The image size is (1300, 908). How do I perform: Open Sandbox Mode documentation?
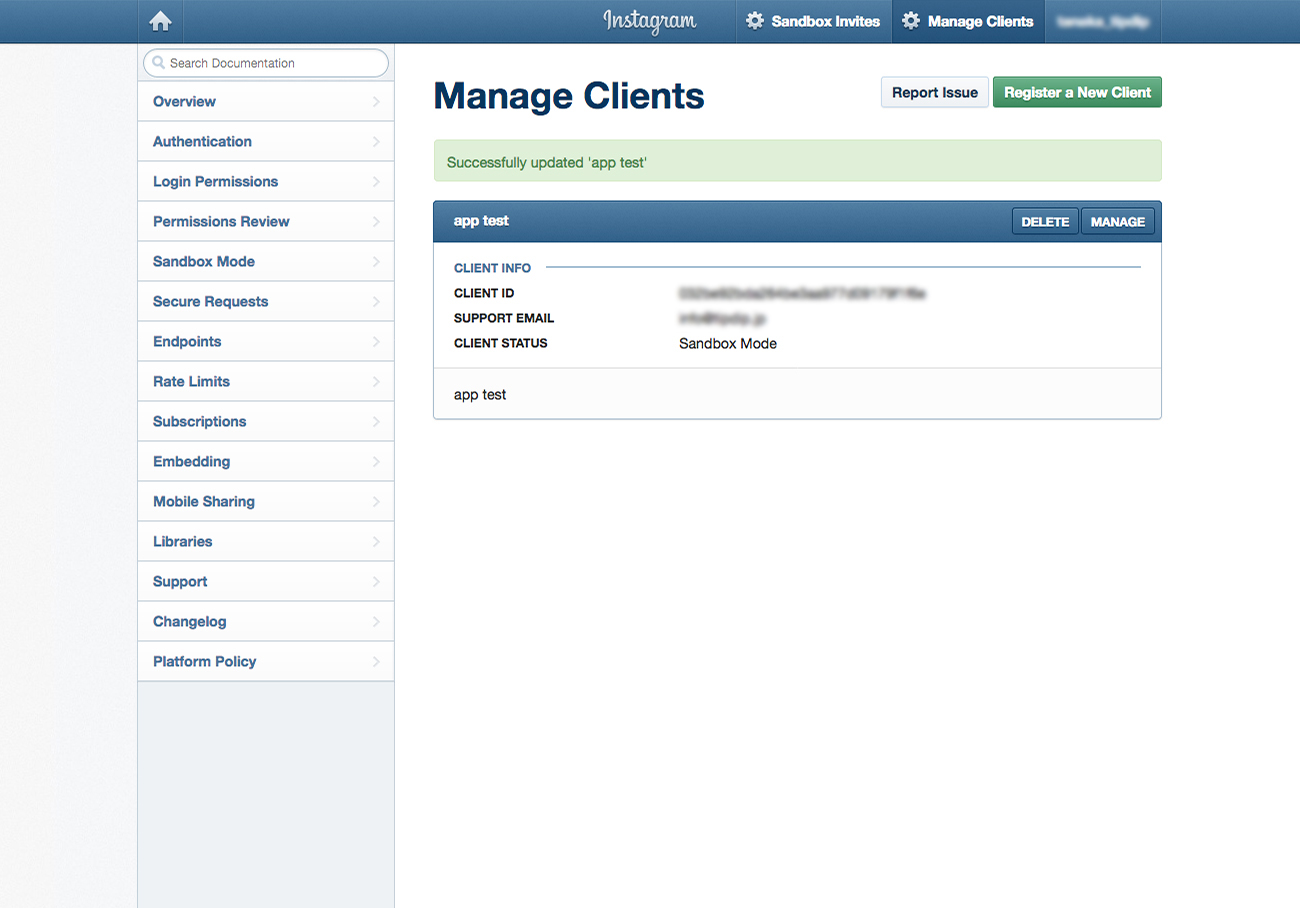click(x=266, y=261)
